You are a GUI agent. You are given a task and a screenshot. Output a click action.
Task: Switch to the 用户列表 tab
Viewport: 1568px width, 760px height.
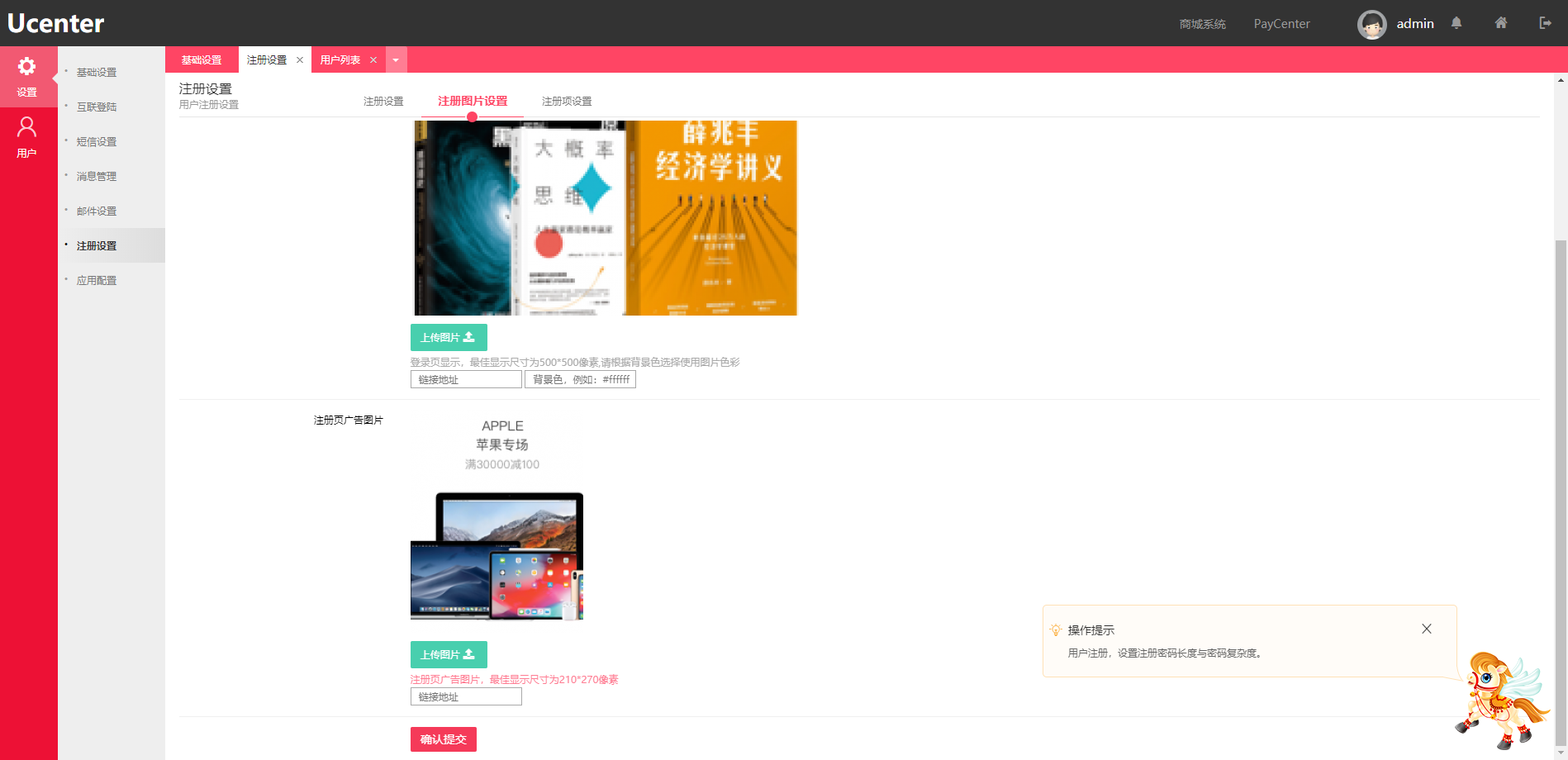tap(340, 60)
